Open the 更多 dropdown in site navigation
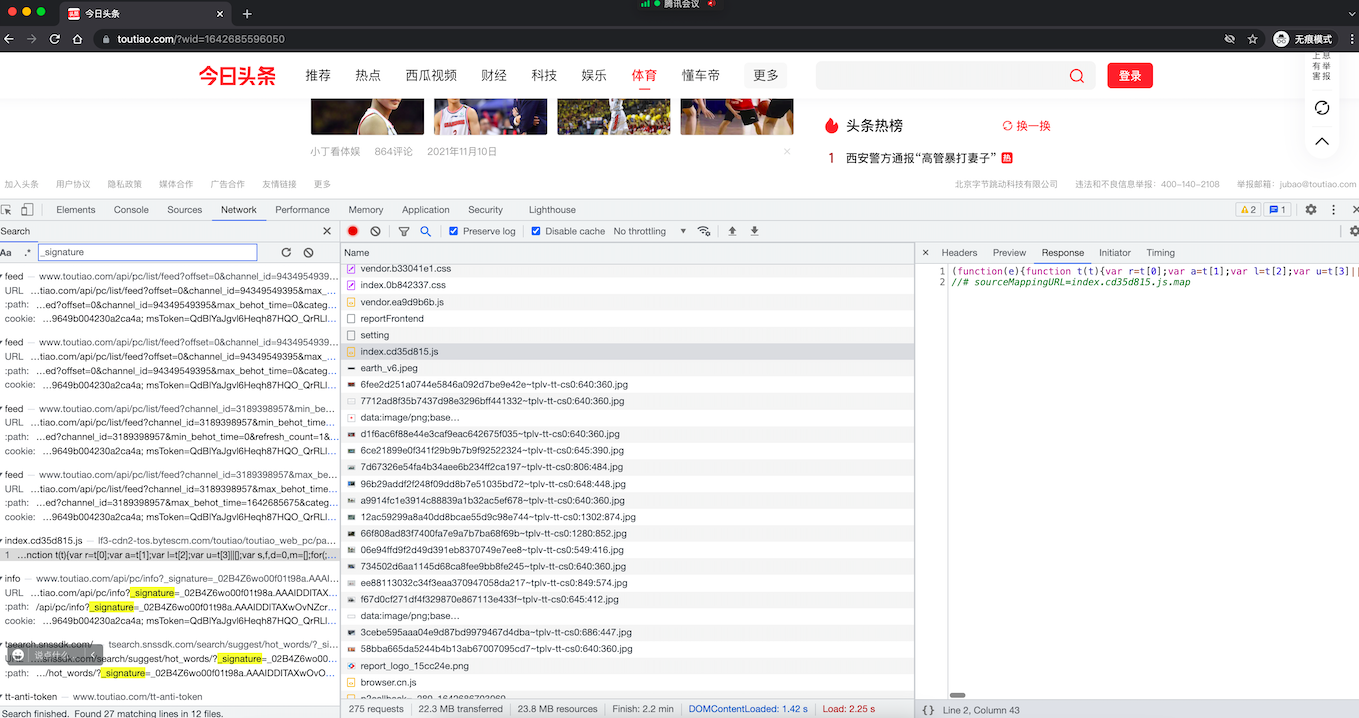1359x718 pixels. [766, 76]
